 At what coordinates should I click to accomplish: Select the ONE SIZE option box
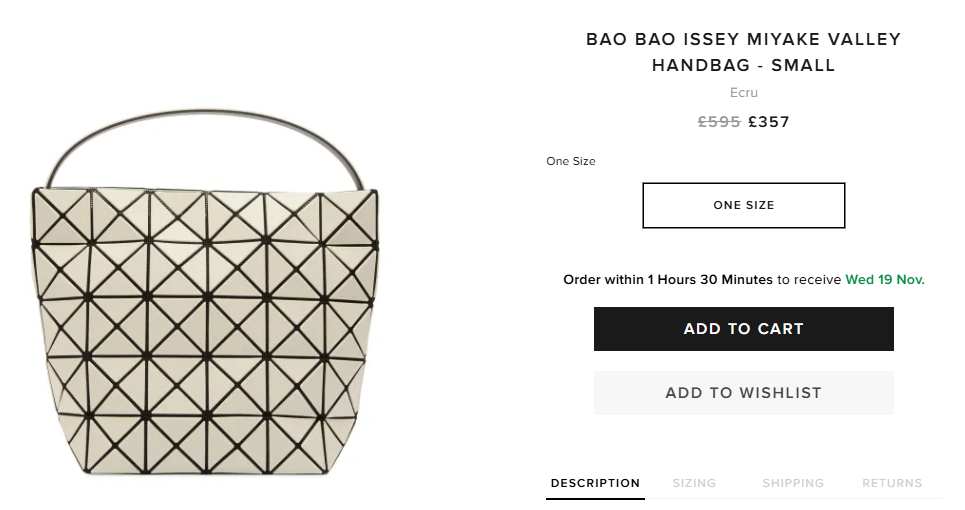click(x=743, y=205)
